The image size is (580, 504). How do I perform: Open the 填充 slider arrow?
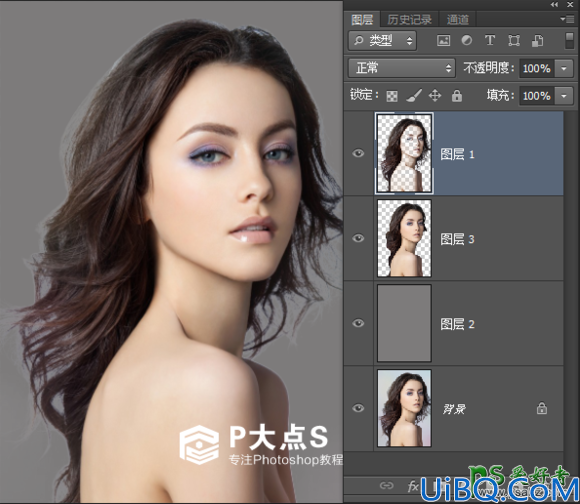pyautogui.click(x=564, y=96)
